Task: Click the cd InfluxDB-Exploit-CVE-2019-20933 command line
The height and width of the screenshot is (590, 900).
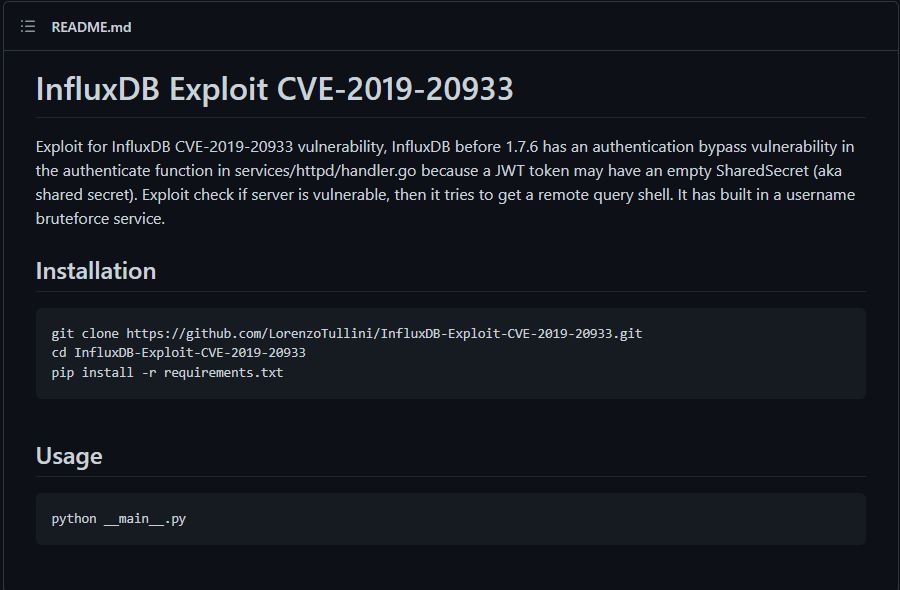Action: pos(179,352)
